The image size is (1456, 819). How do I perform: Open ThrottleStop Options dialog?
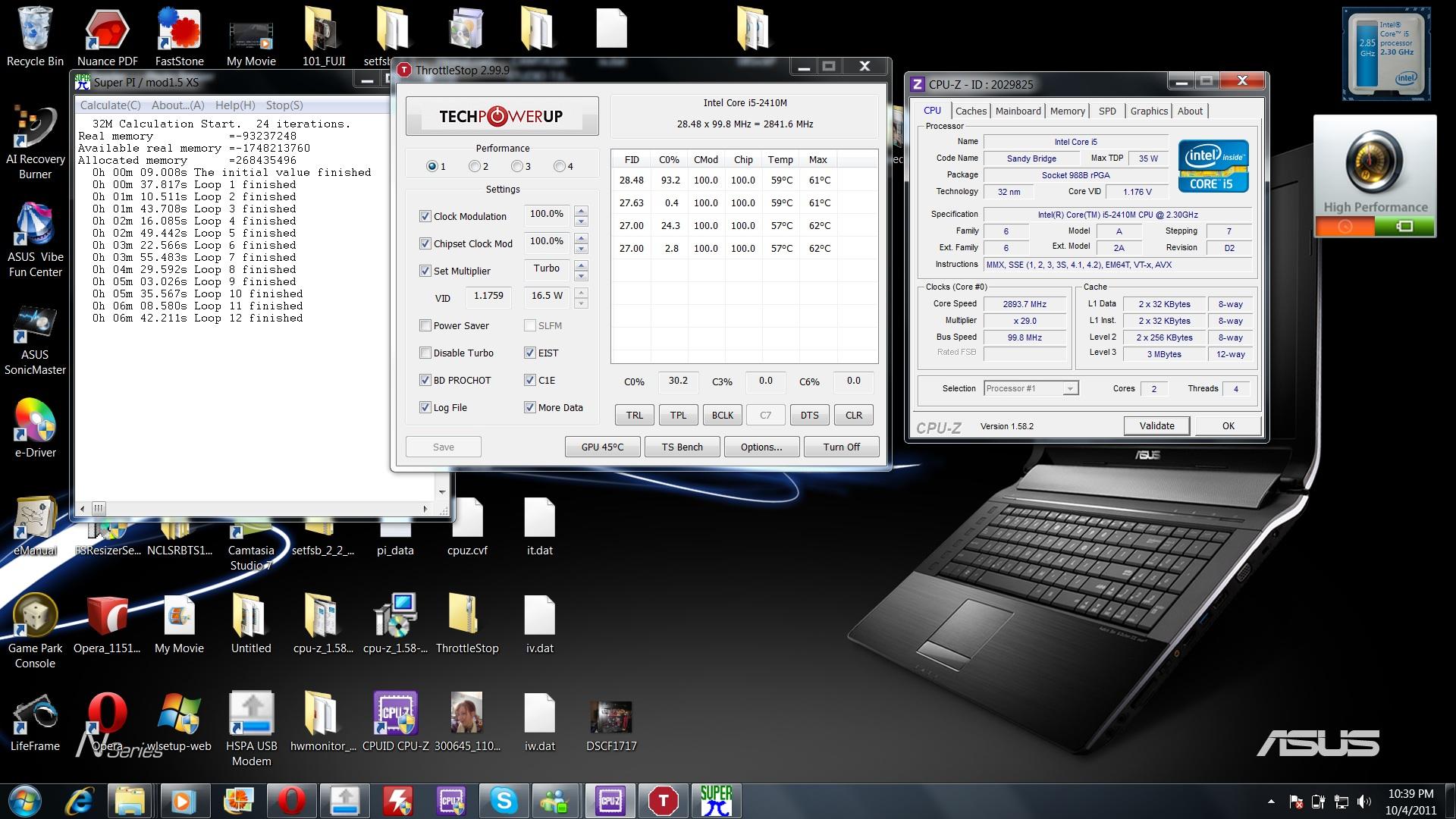pyautogui.click(x=761, y=447)
